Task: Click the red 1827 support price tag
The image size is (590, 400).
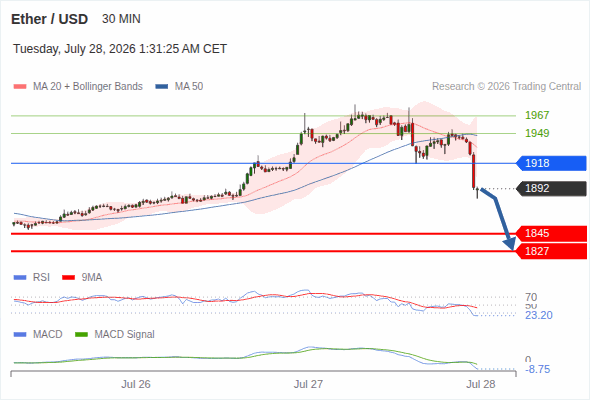Action: (x=551, y=251)
